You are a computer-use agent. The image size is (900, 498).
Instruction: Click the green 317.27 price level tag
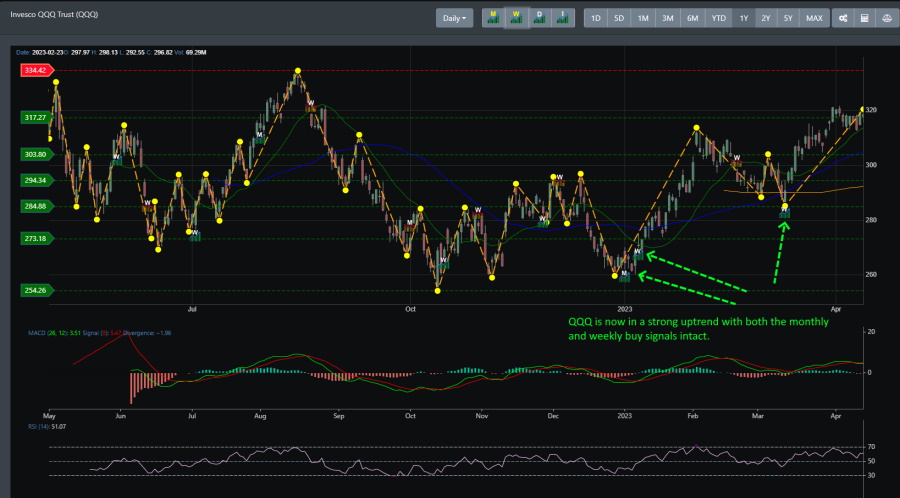pyautogui.click(x=37, y=117)
